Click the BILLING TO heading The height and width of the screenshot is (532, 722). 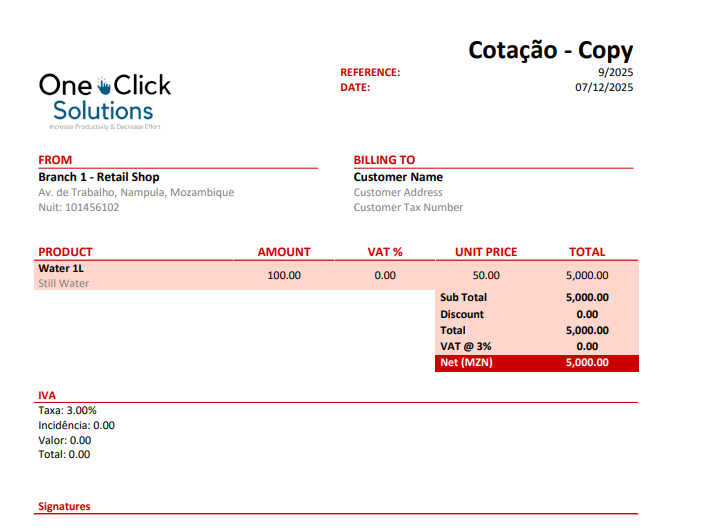tap(384, 160)
